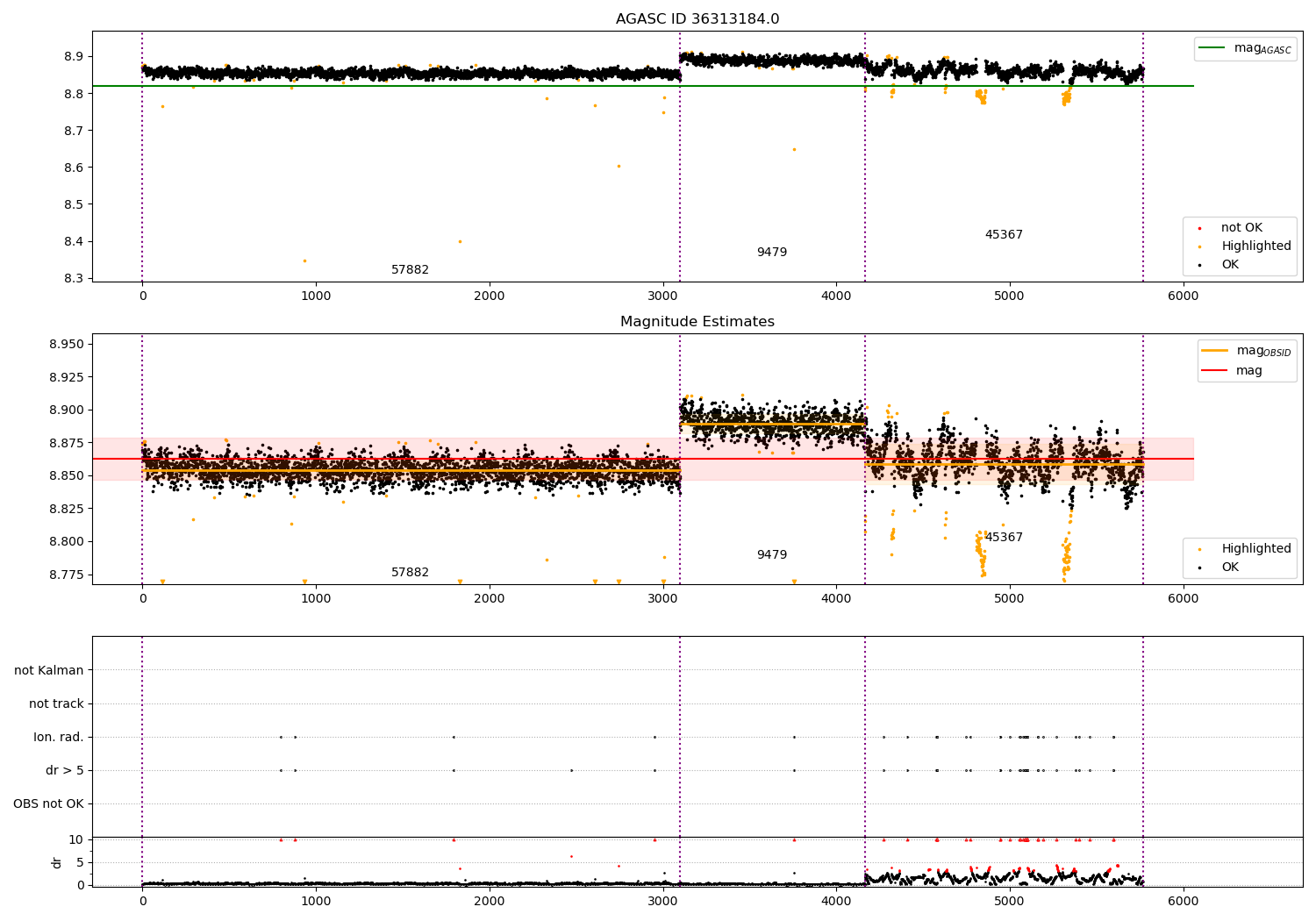Click y-tick '8.875' in Magnitude Estimates plot
The height and width of the screenshot is (921, 1316).
coord(67,443)
